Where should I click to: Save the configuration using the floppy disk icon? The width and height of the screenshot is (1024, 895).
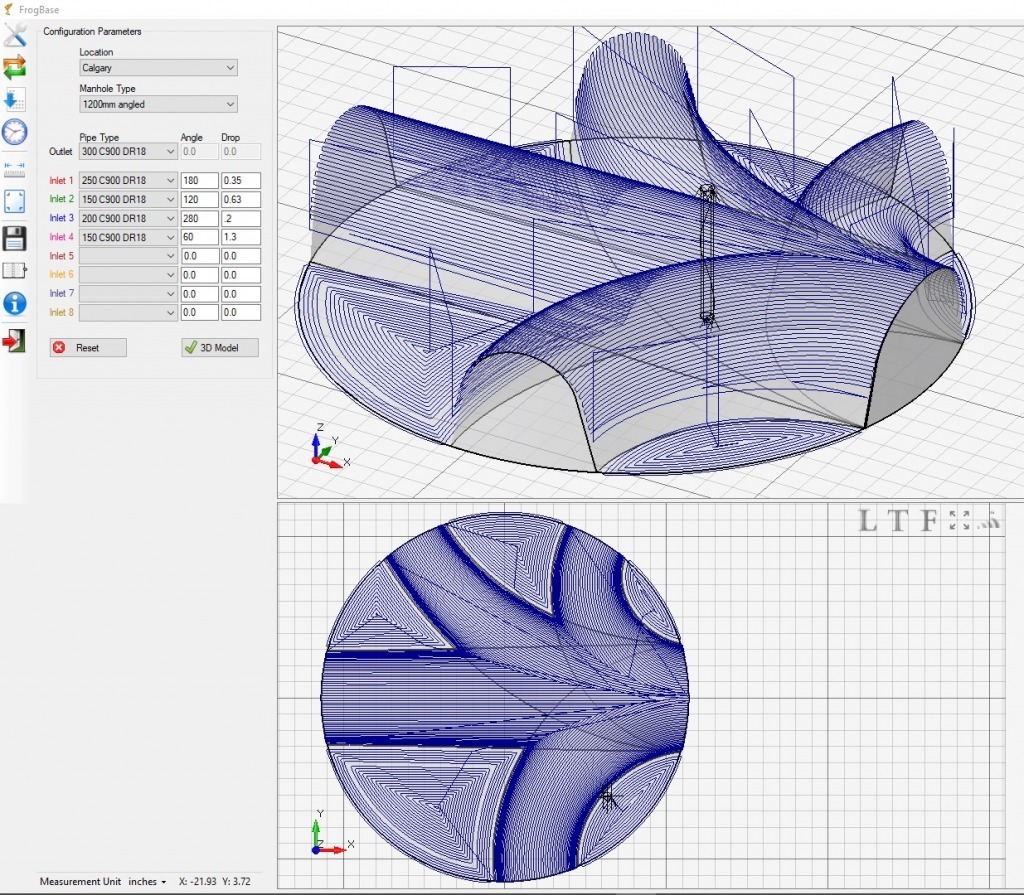pyautogui.click(x=15, y=237)
